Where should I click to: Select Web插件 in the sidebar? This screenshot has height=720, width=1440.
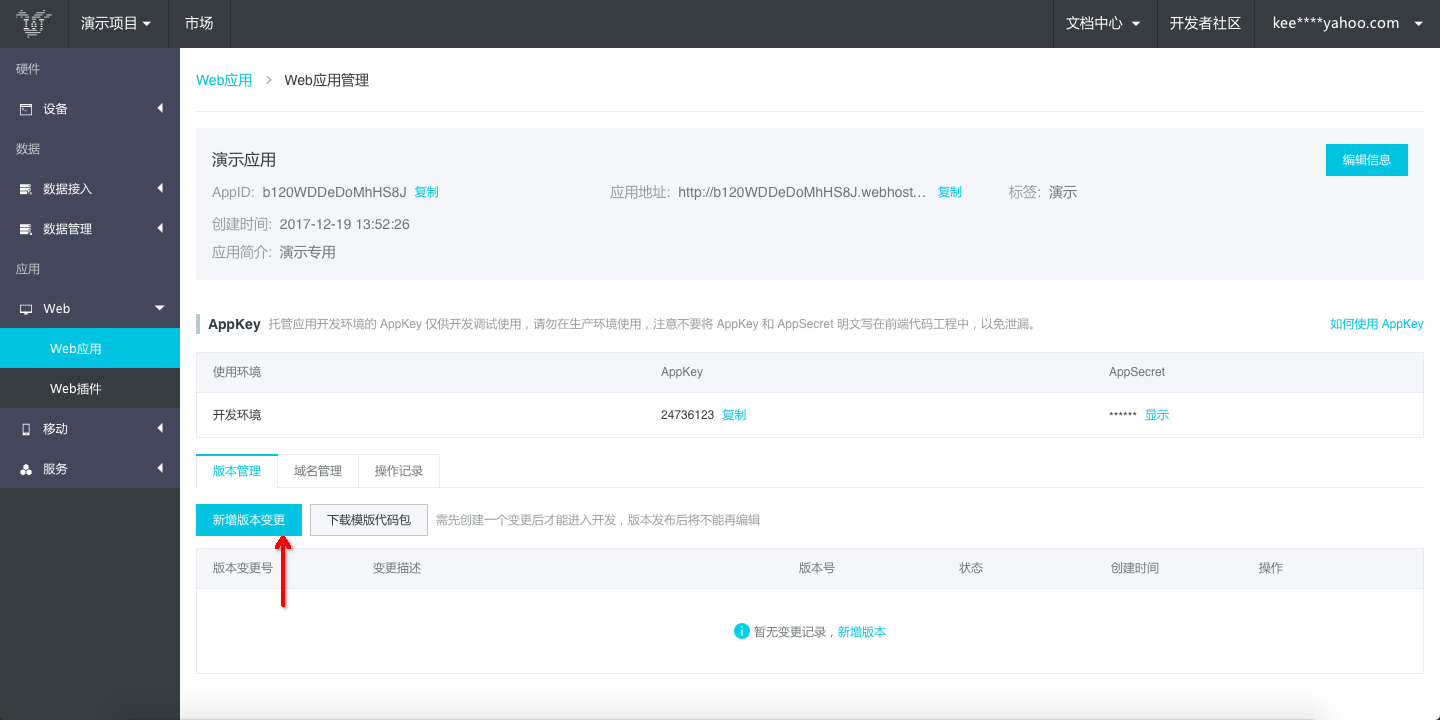(90, 389)
